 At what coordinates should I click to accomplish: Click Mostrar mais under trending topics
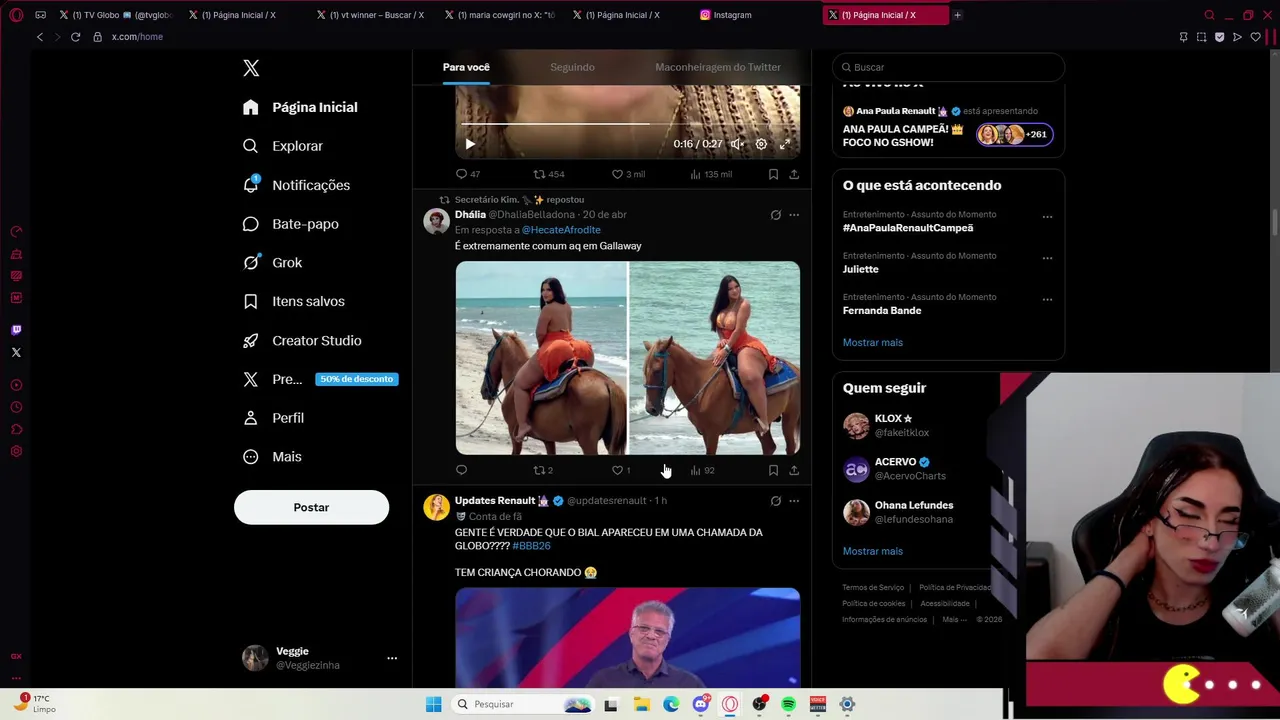[872, 342]
